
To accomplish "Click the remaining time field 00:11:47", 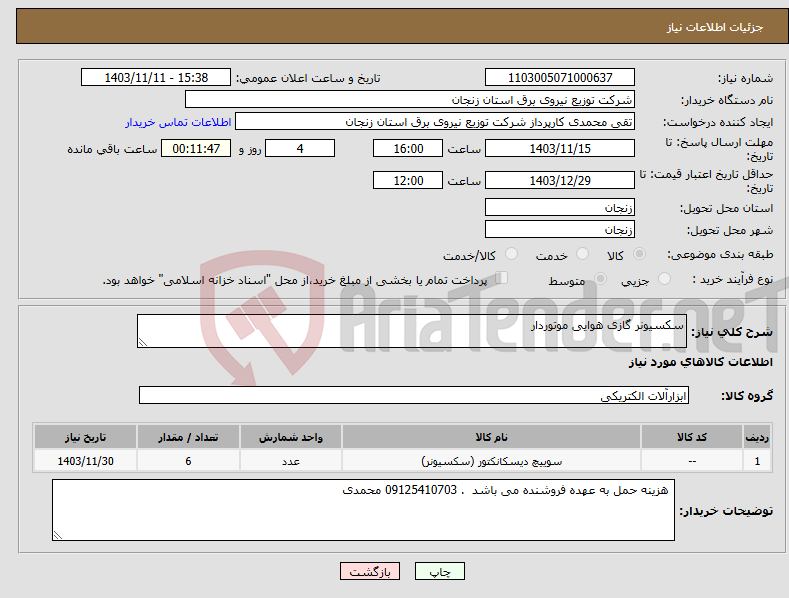I will click(x=196, y=148).
